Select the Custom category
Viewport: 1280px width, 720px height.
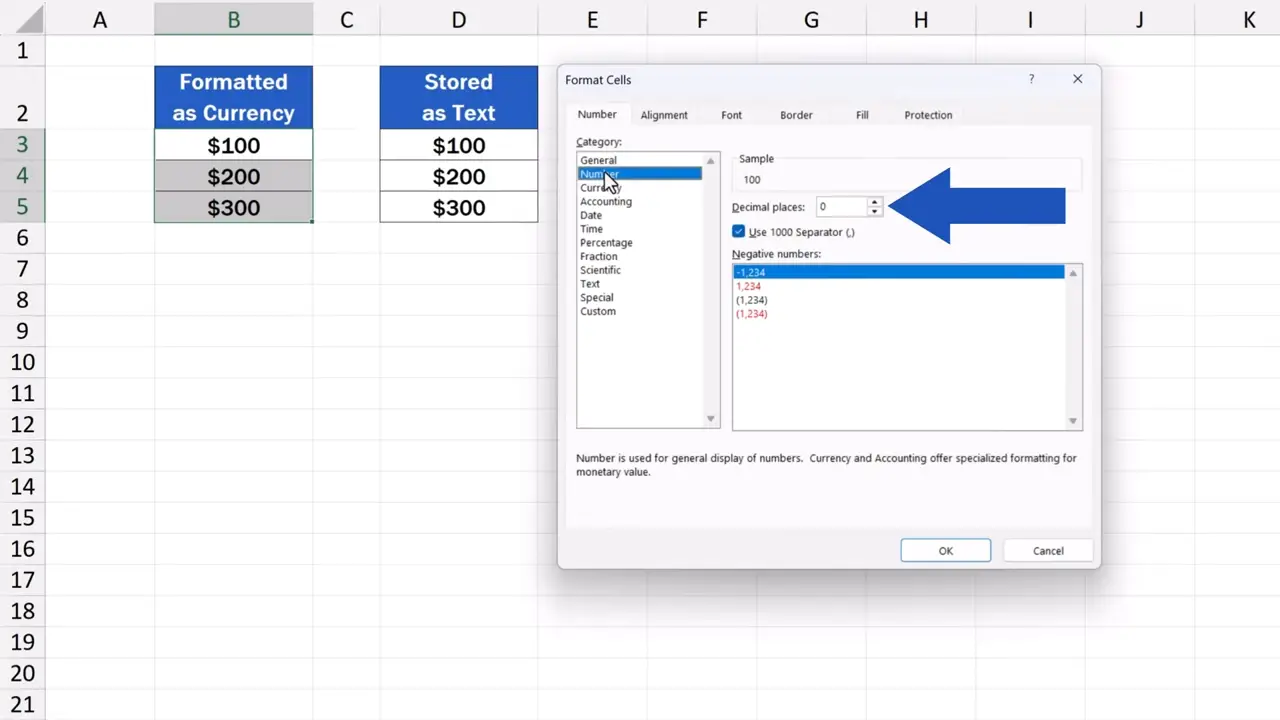[598, 311]
